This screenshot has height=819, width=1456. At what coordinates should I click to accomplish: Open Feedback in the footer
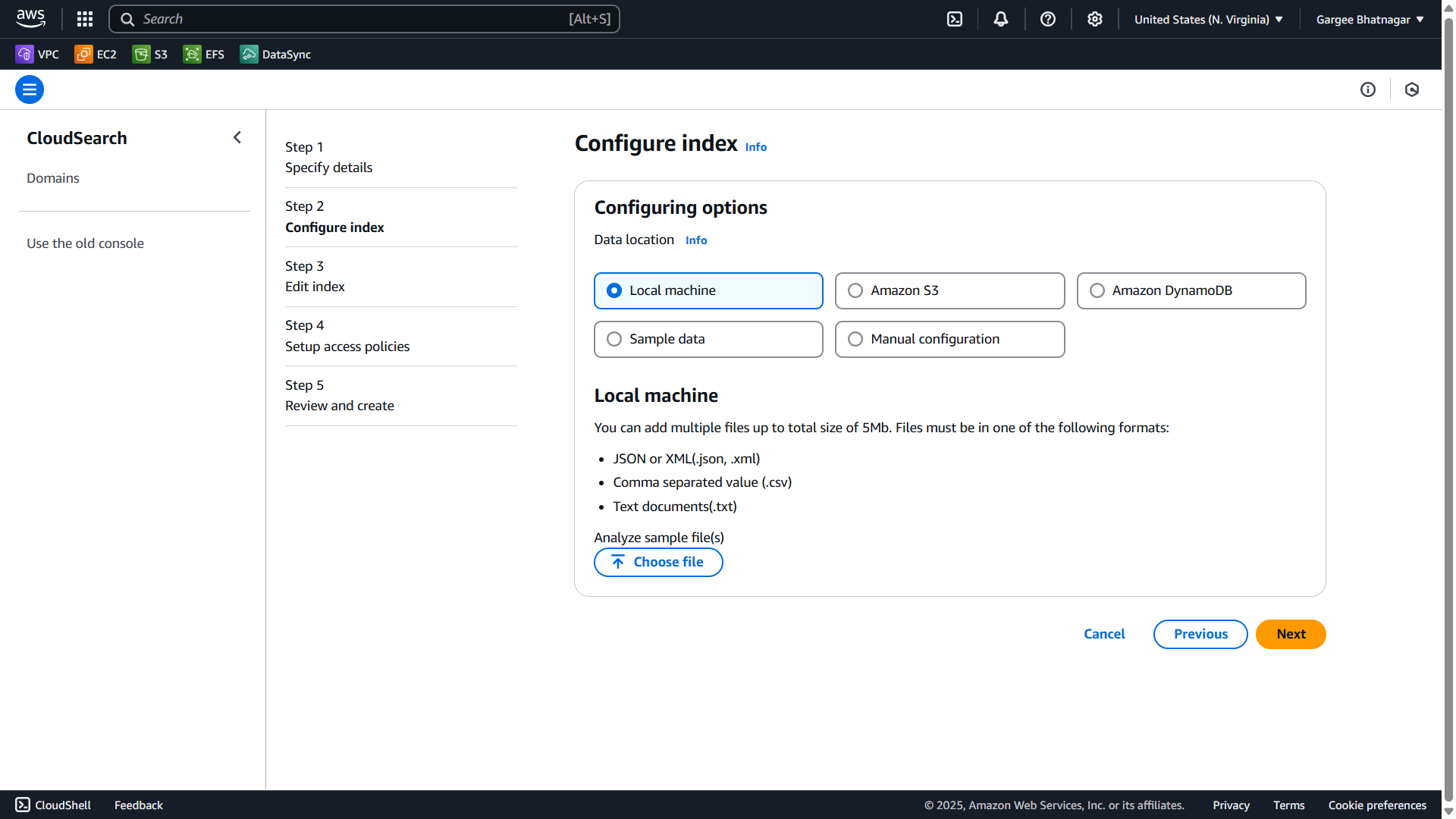point(139,805)
